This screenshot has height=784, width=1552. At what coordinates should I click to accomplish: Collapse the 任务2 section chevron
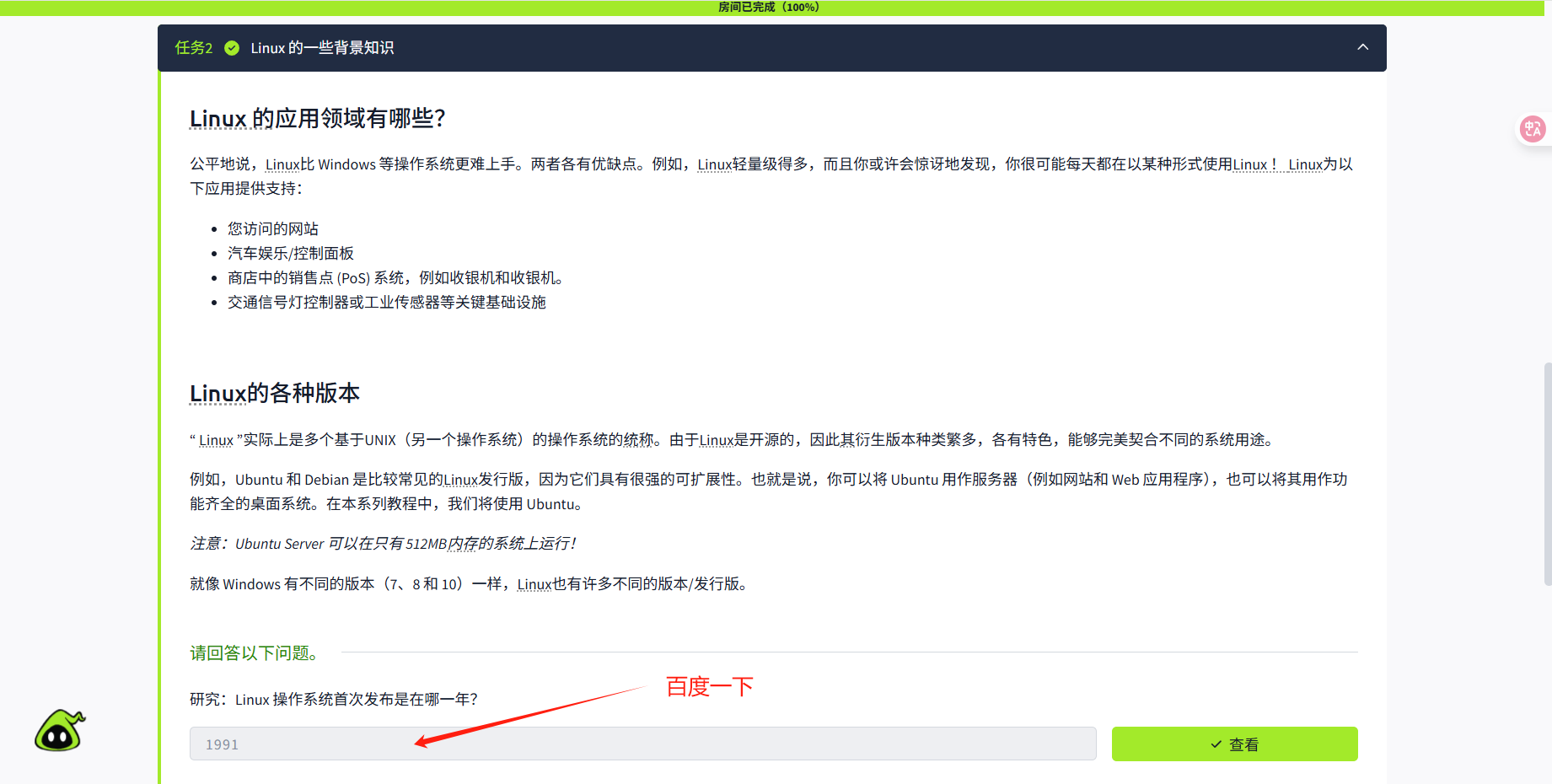pos(1362,47)
